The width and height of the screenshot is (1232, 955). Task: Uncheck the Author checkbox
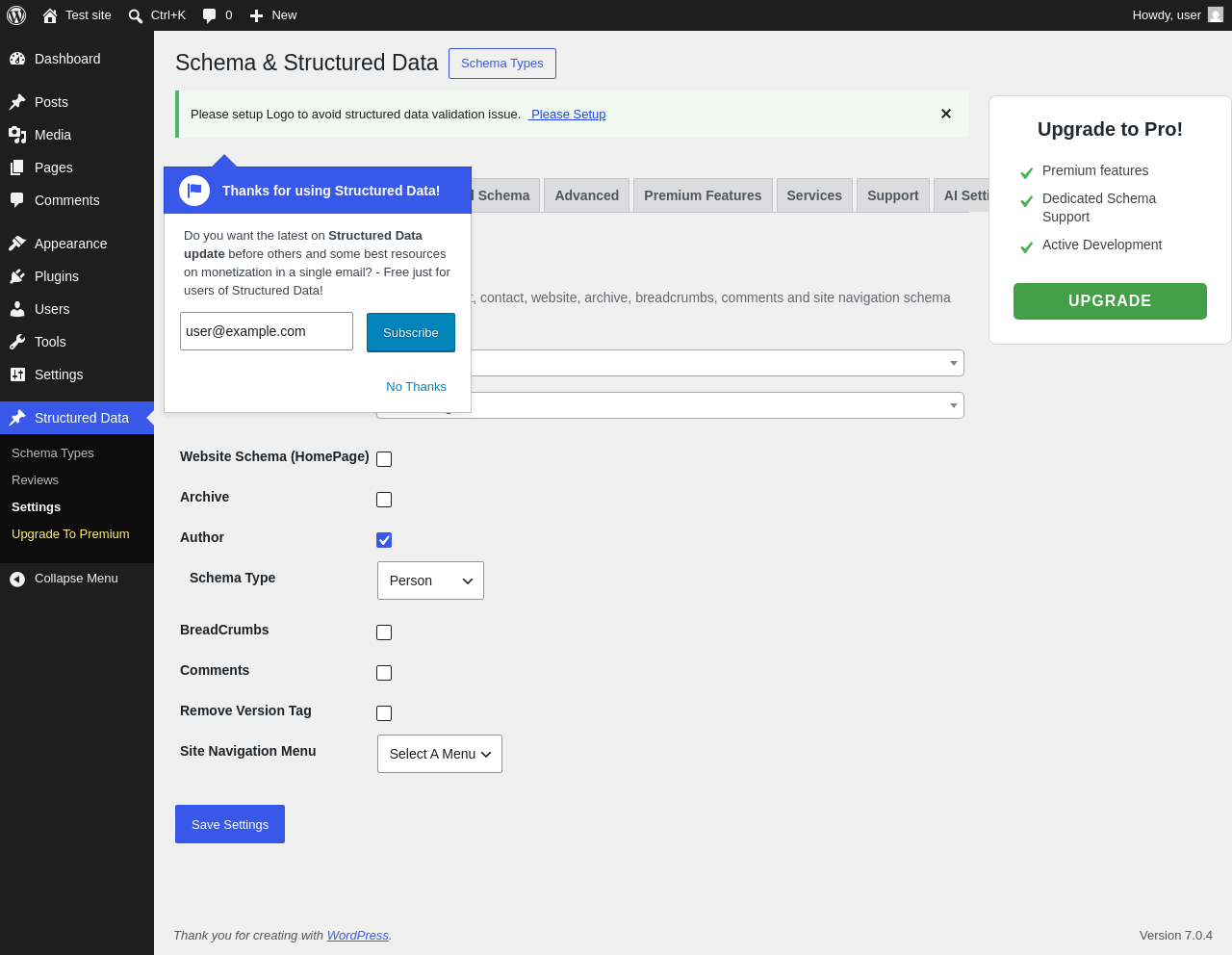tap(384, 540)
